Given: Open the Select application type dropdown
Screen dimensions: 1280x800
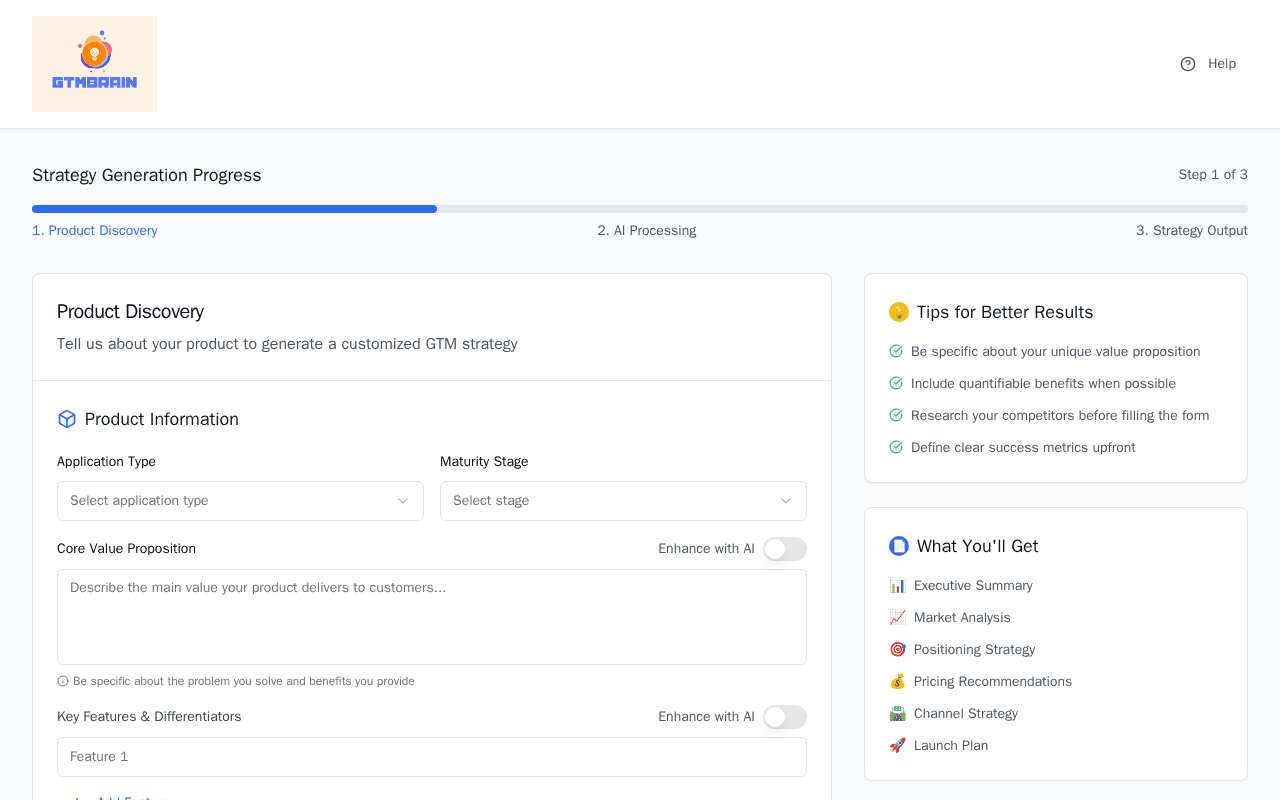Looking at the screenshot, I should [240, 501].
